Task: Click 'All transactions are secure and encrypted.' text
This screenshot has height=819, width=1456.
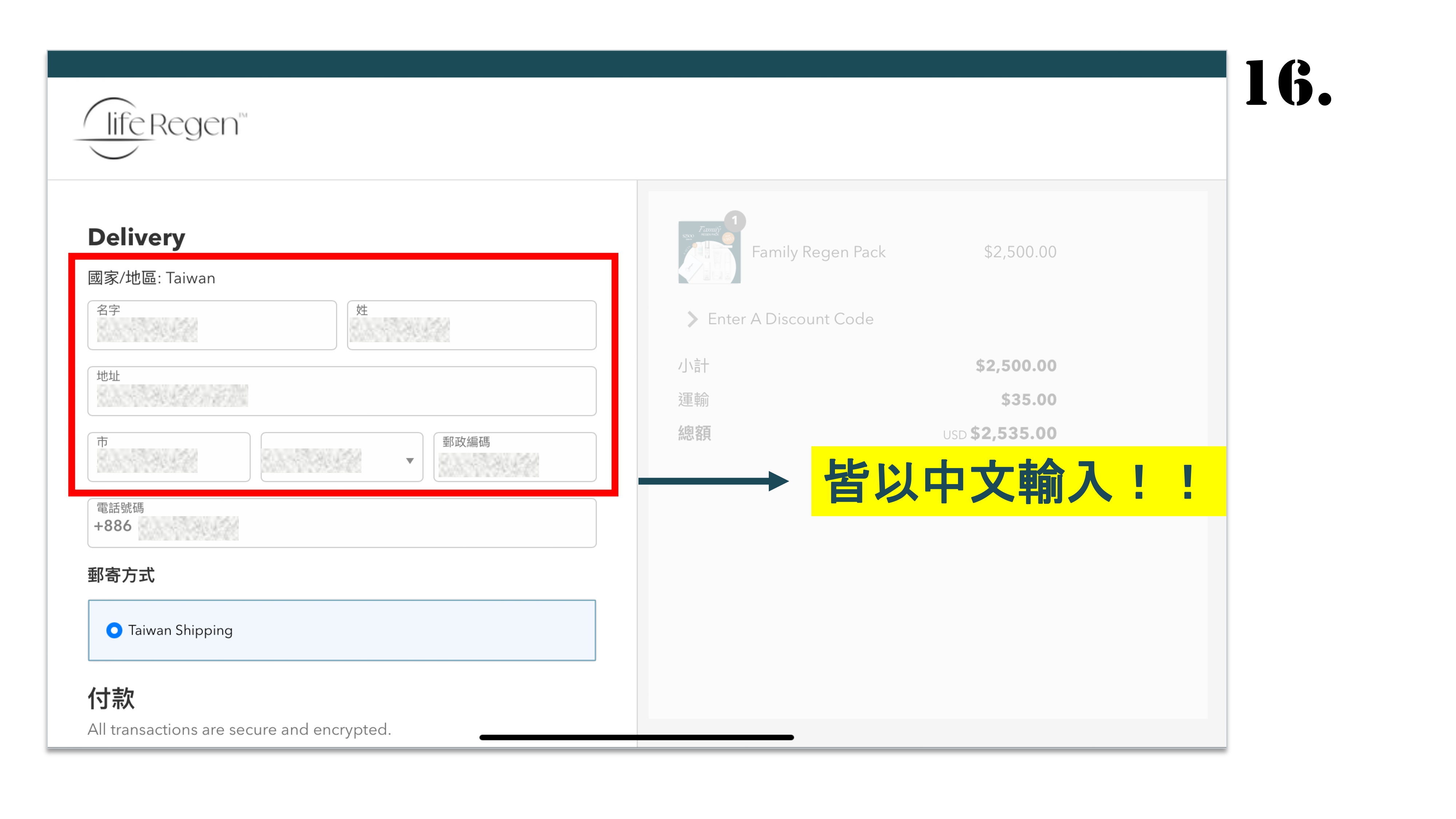Action: click(239, 730)
